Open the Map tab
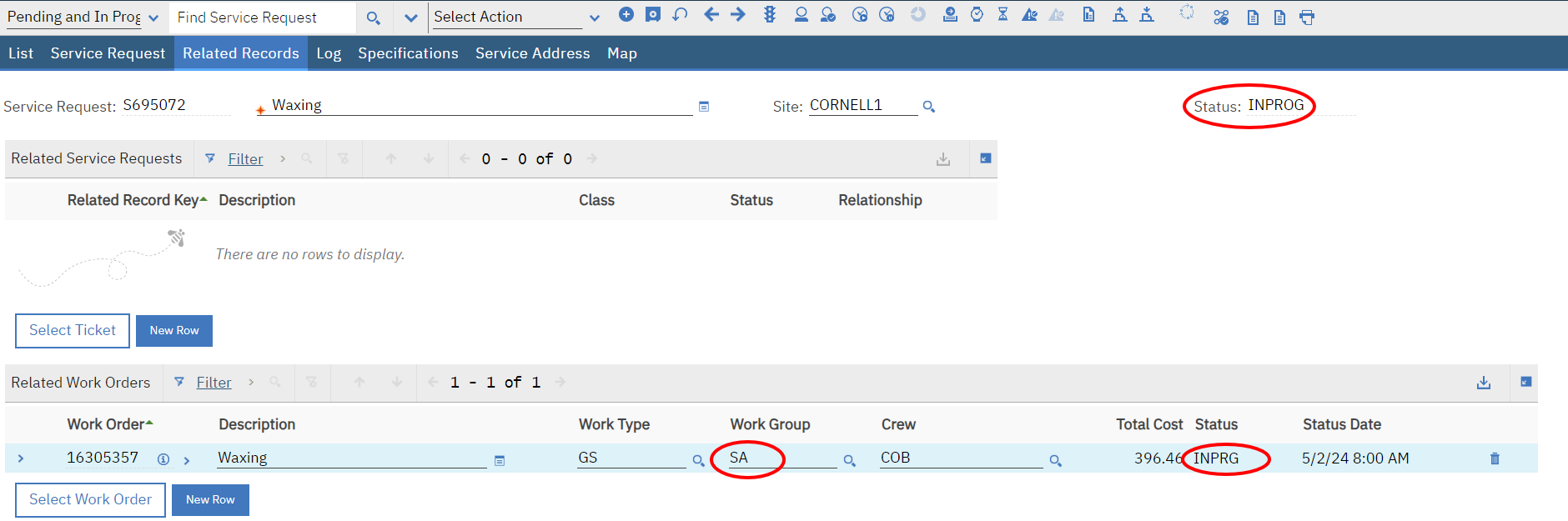Image resolution: width=1568 pixels, height=521 pixels. 622,53
